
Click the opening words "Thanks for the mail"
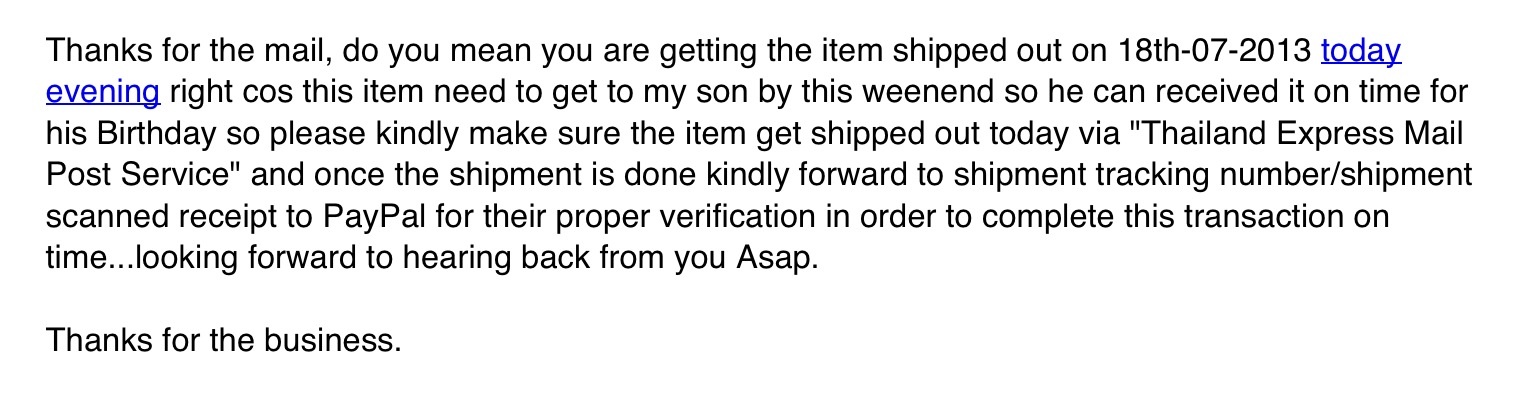(191, 50)
